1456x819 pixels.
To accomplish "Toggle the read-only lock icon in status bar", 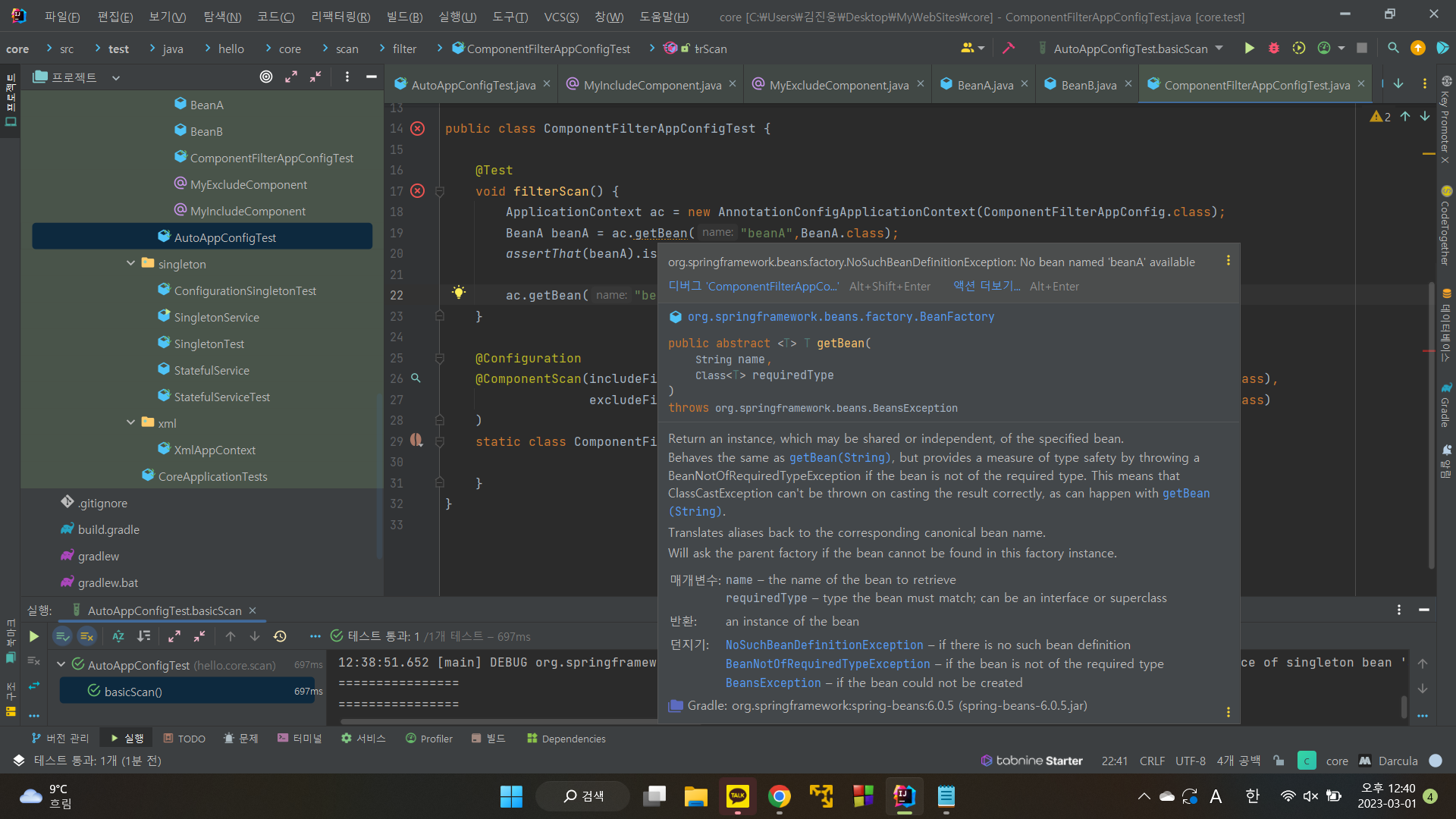I will tap(1279, 761).
